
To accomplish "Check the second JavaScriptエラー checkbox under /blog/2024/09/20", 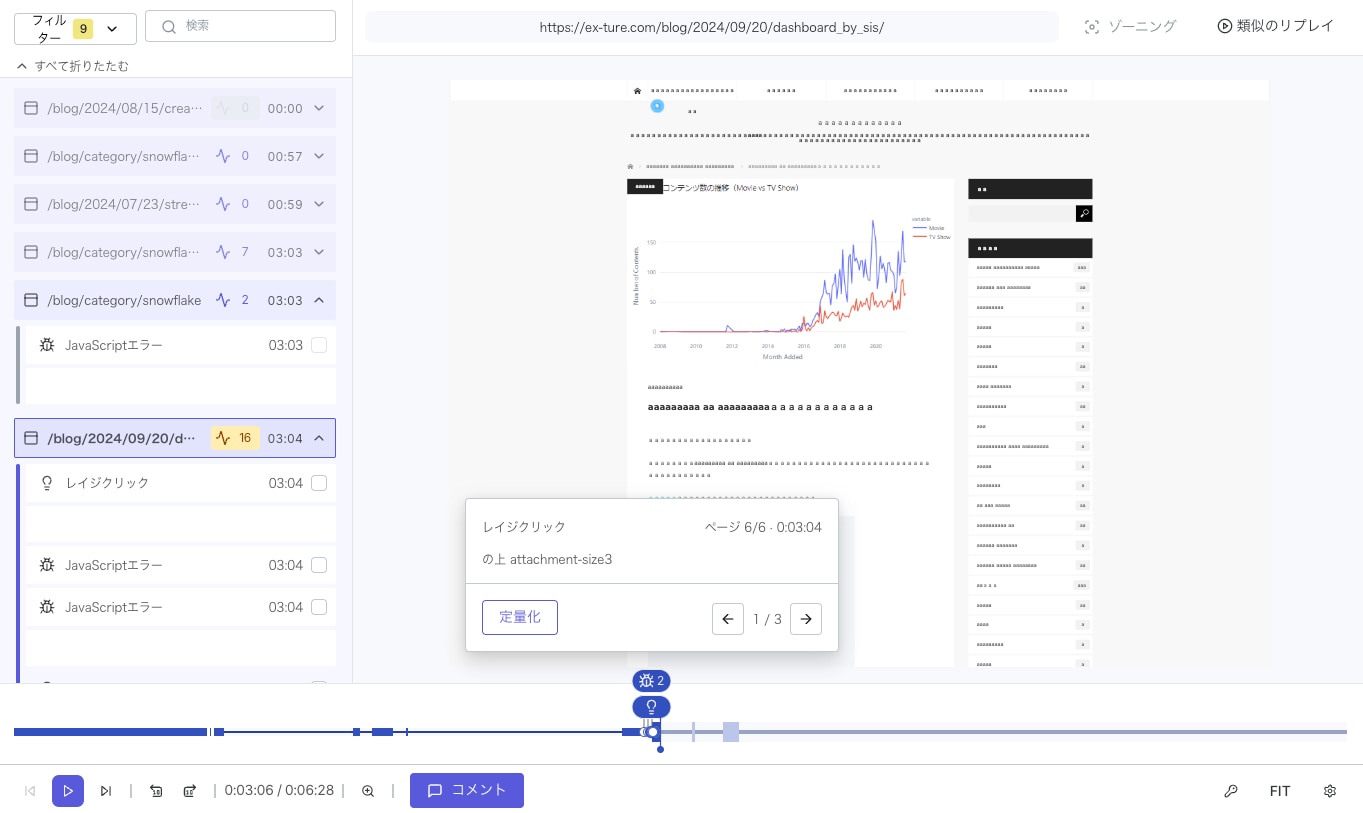I will coord(319,607).
